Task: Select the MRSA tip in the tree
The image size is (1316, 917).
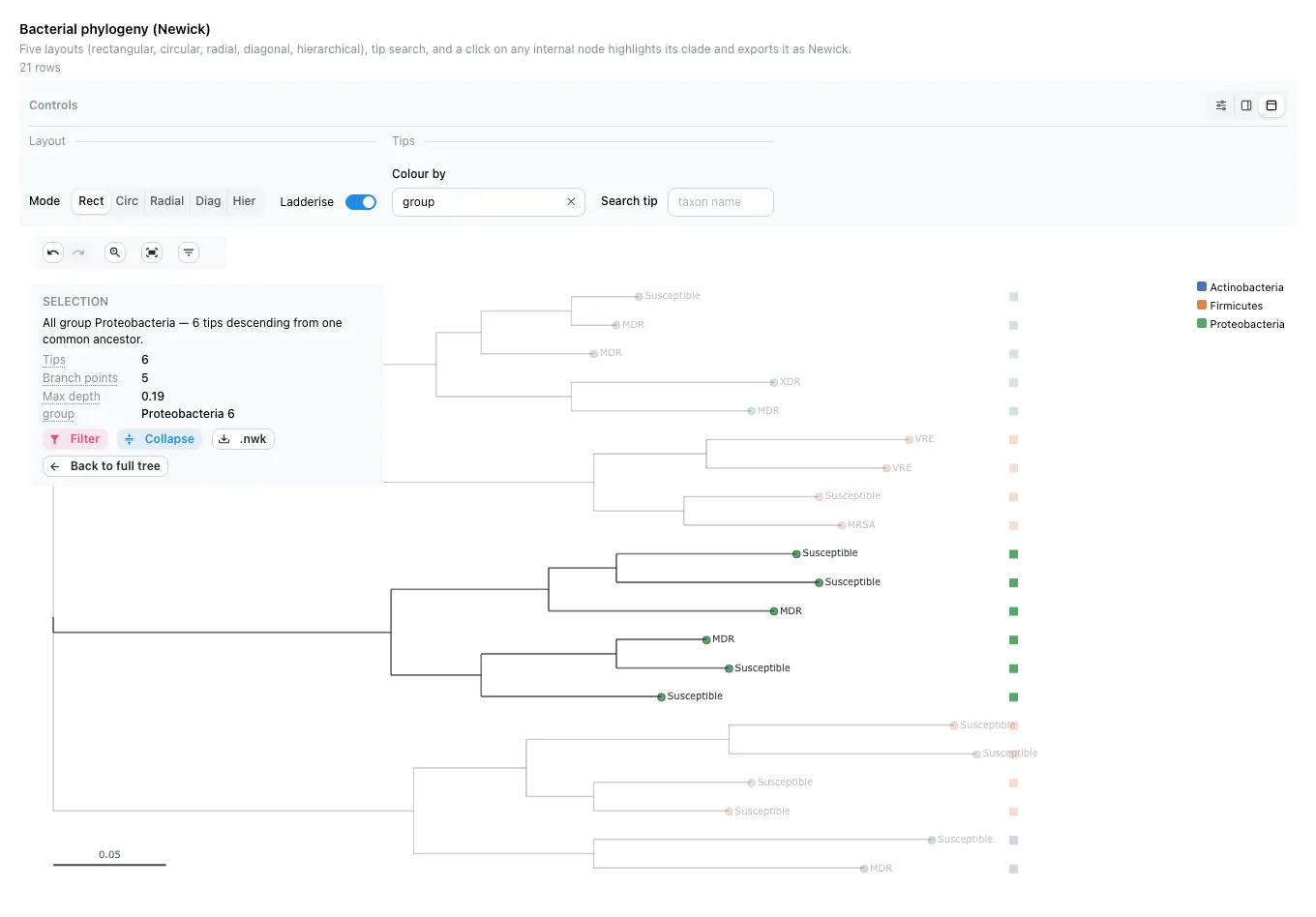Action: click(x=842, y=525)
